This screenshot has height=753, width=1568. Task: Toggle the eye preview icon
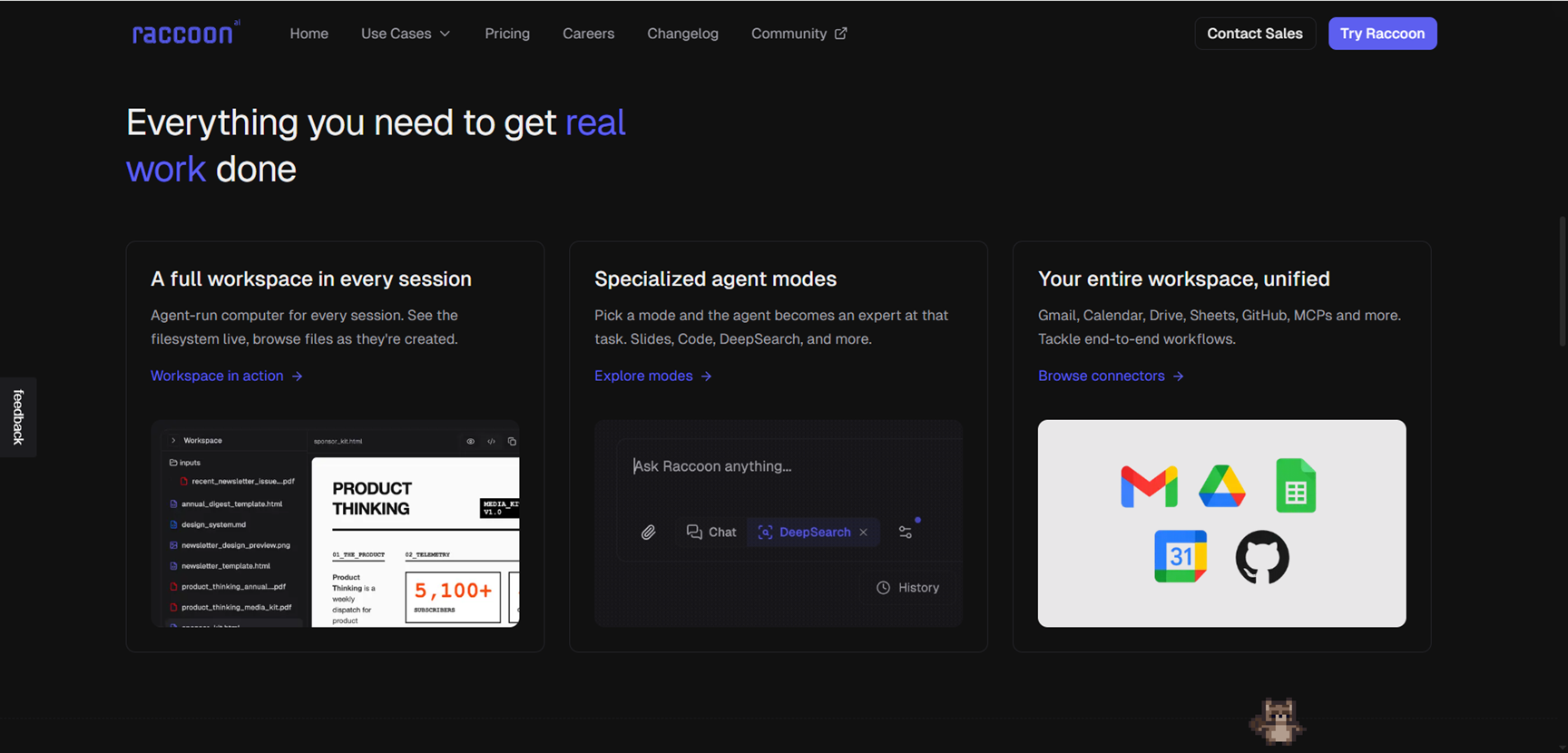click(x=470, y=442)
